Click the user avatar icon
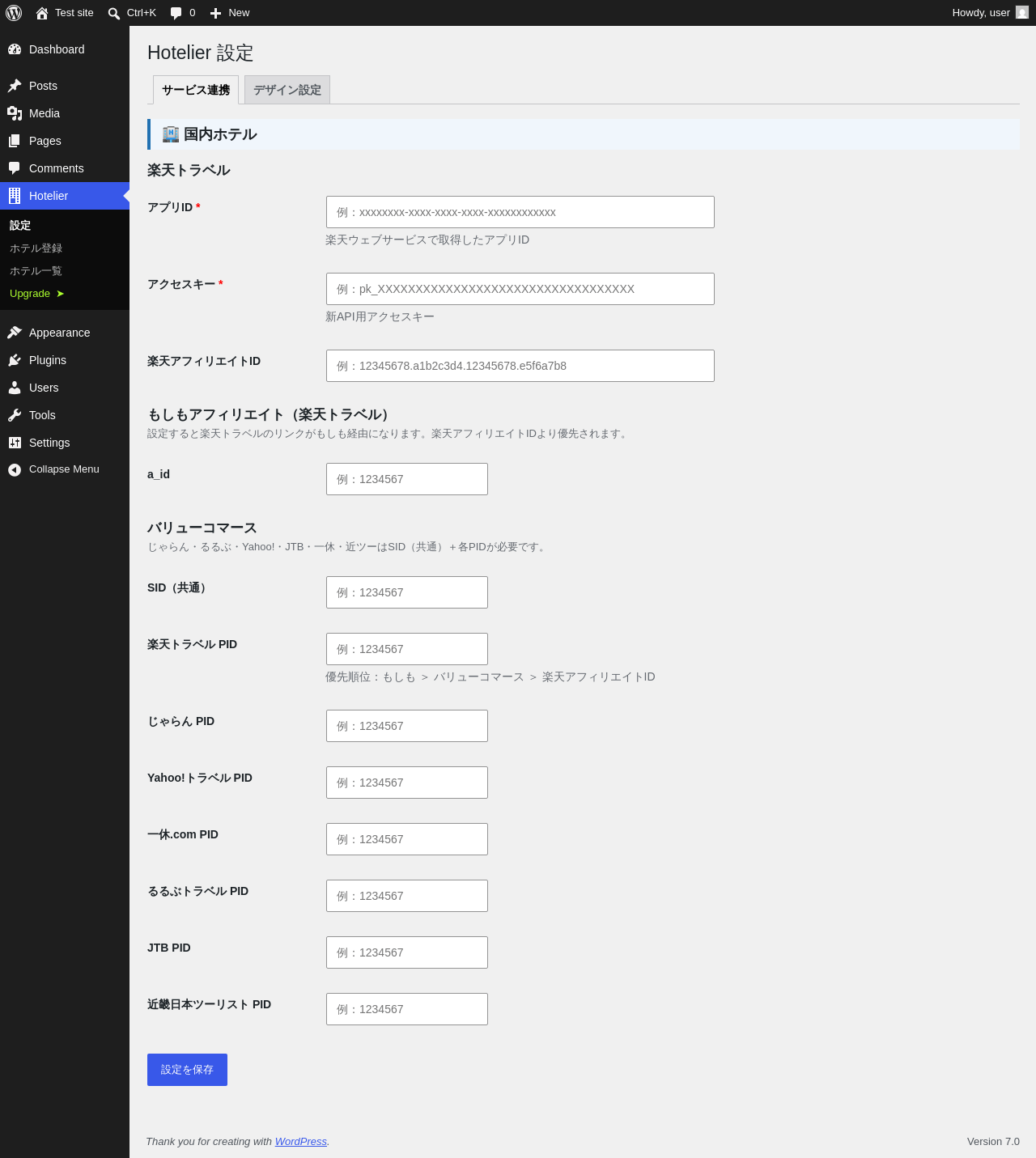This screenshot has width=1036, height=1158. pyautogui.click(x=1022, y=13)
